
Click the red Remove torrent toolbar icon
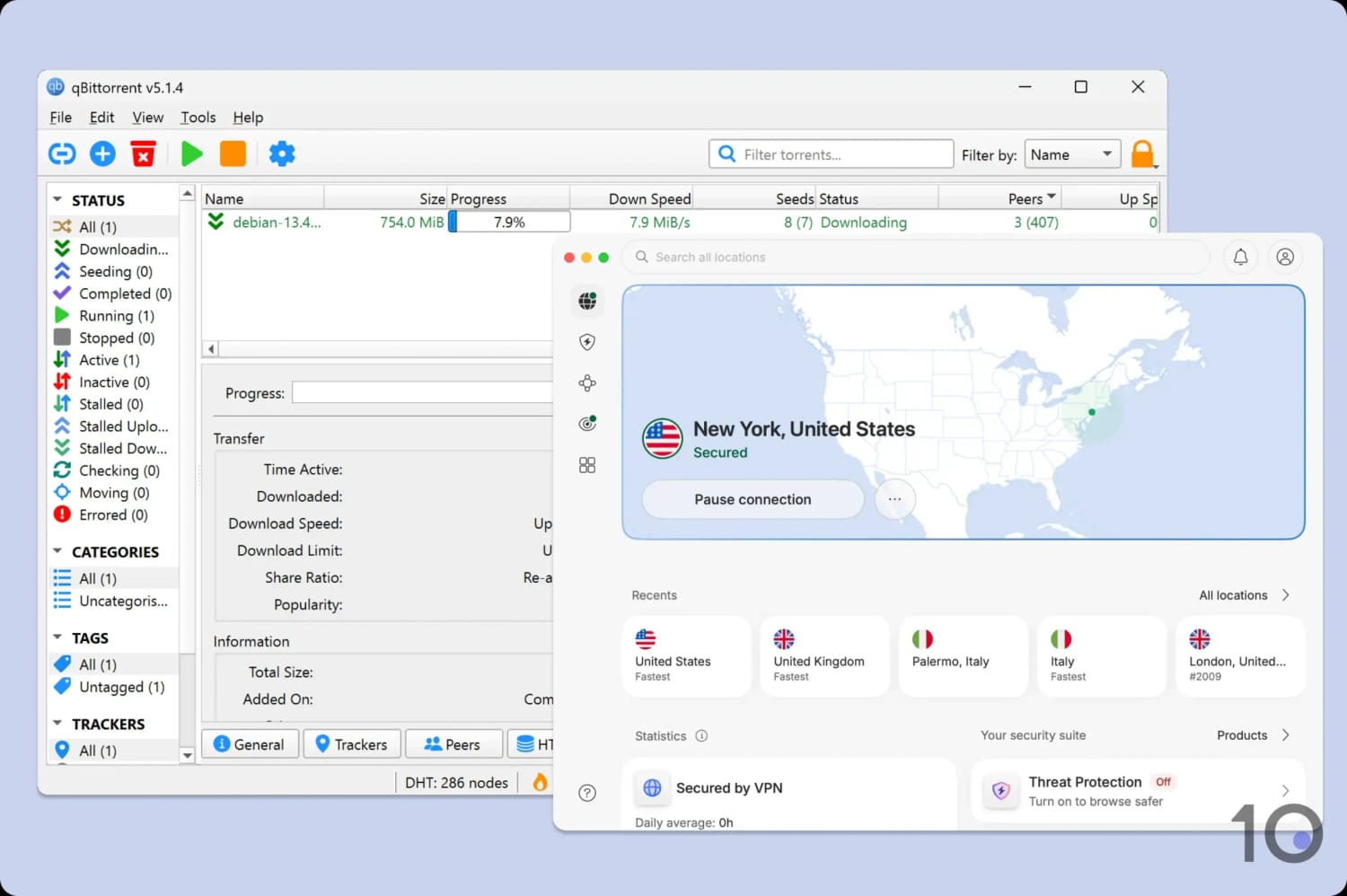(x=143, y=154)
